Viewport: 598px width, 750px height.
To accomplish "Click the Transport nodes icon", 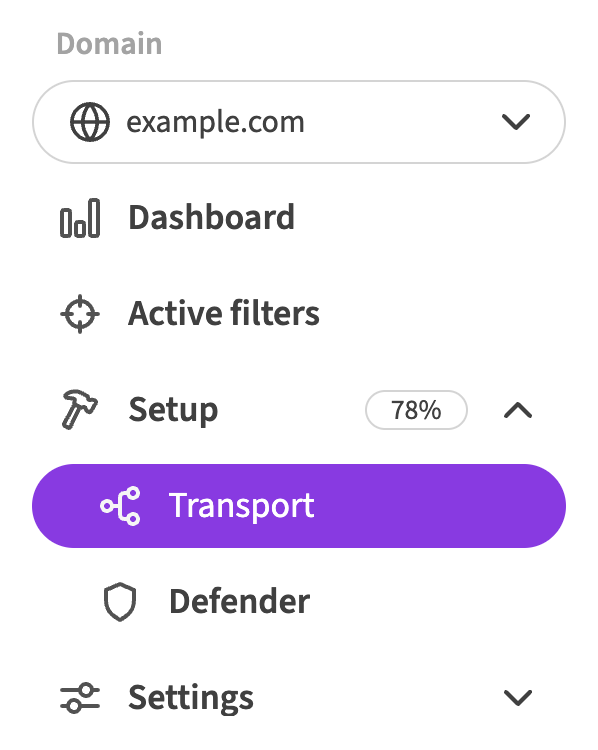I will pyautogui.click(x=120, y=506).
